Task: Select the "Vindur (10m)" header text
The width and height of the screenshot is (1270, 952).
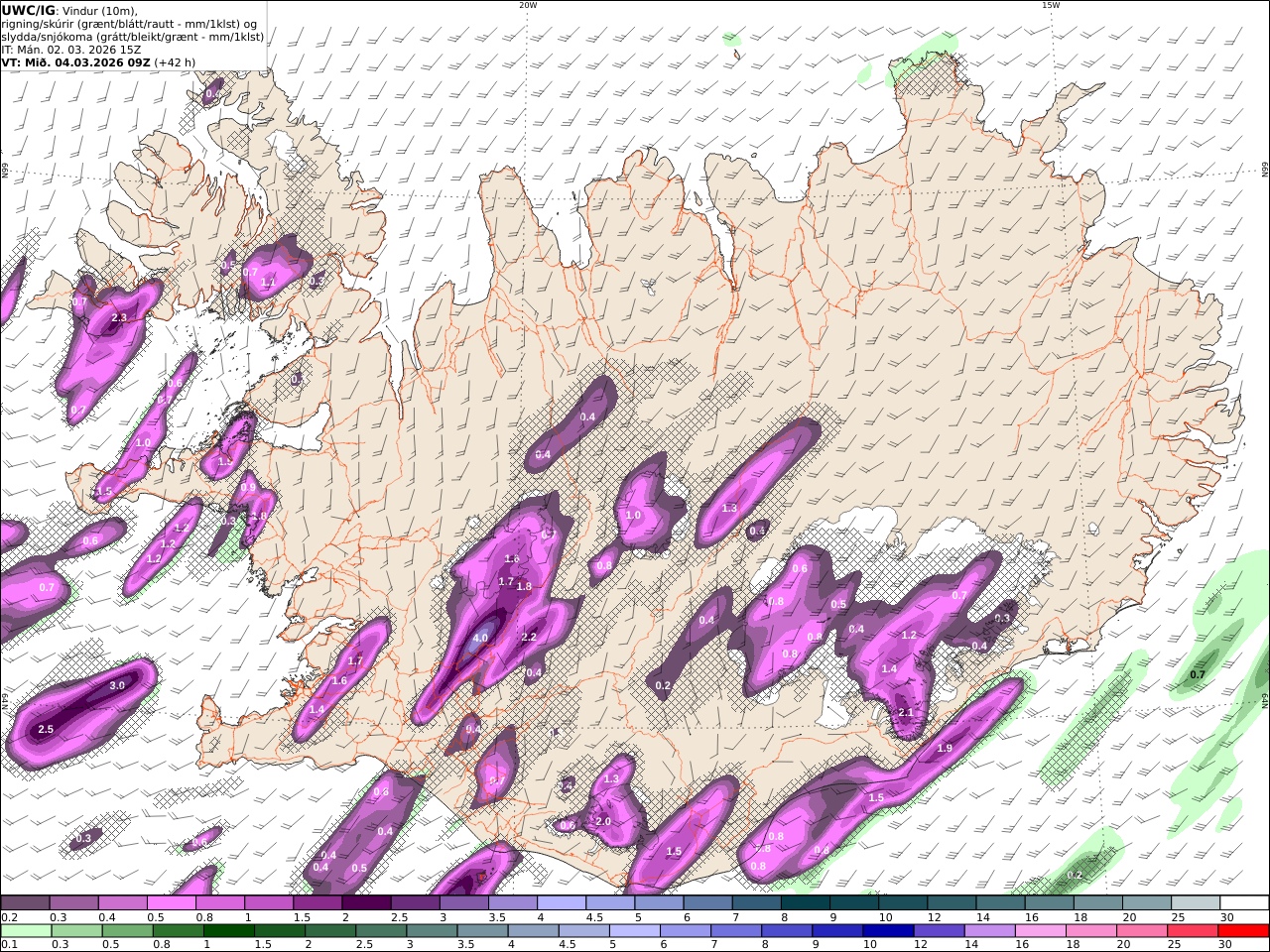Action: click(102, 11)
